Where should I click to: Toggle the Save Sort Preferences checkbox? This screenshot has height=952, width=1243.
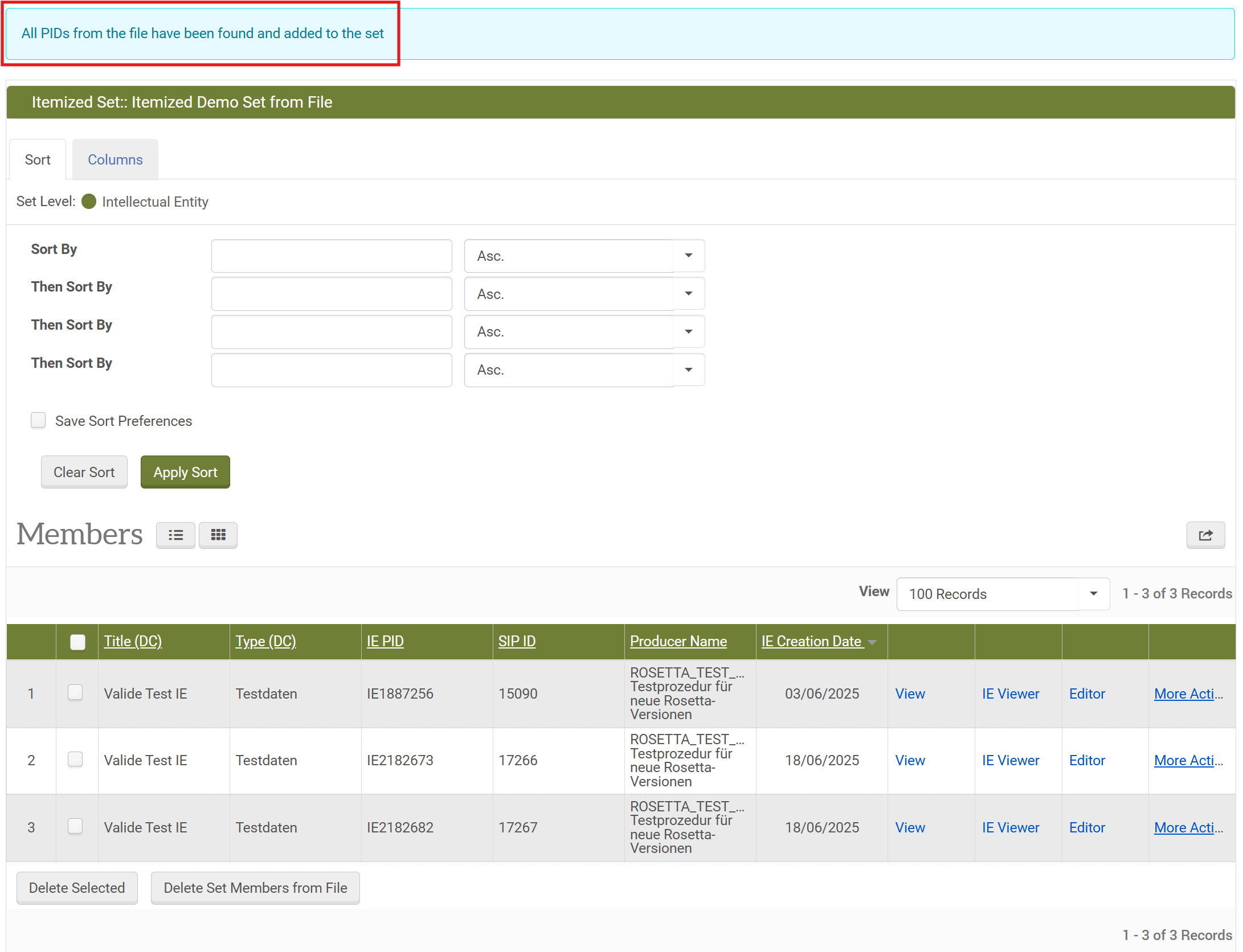[38, 420]
